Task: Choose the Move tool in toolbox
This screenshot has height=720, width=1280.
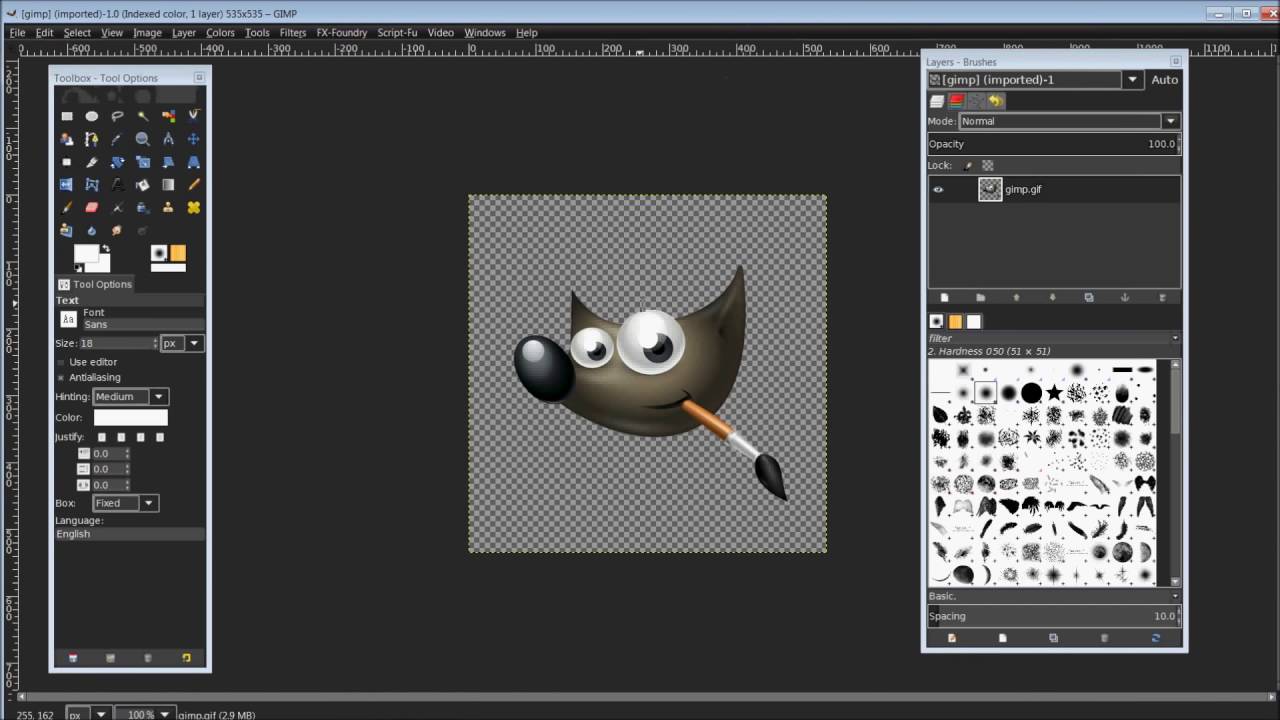Action: [194, 139]
